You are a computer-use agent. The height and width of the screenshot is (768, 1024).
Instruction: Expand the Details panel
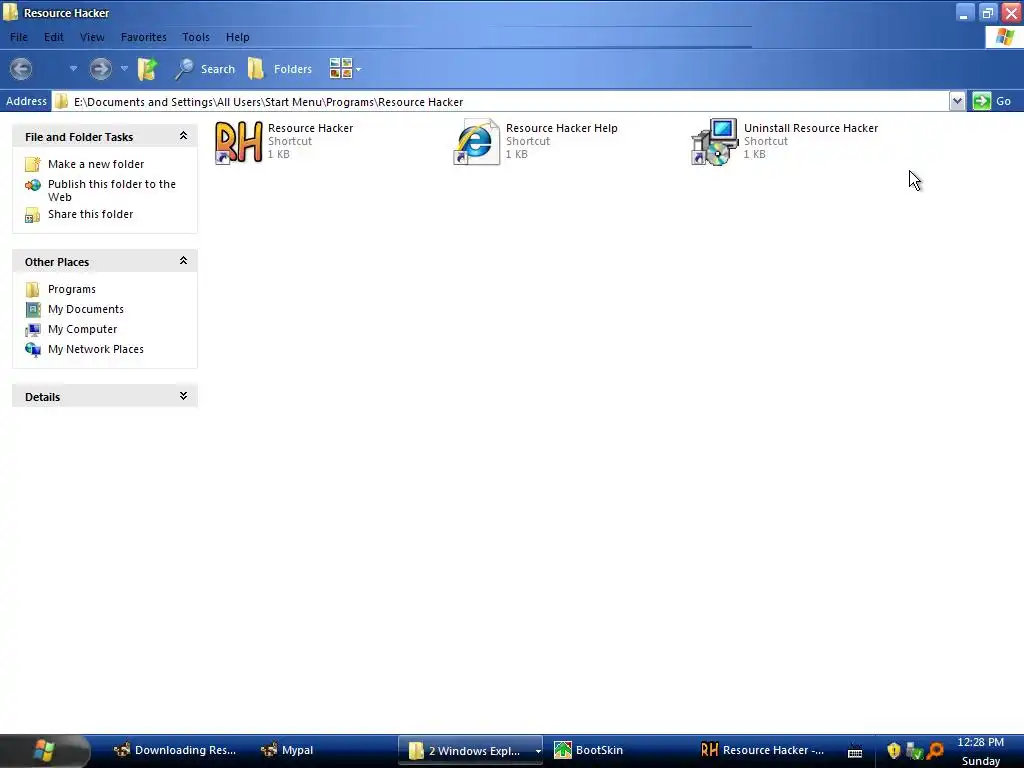[184, 396]
